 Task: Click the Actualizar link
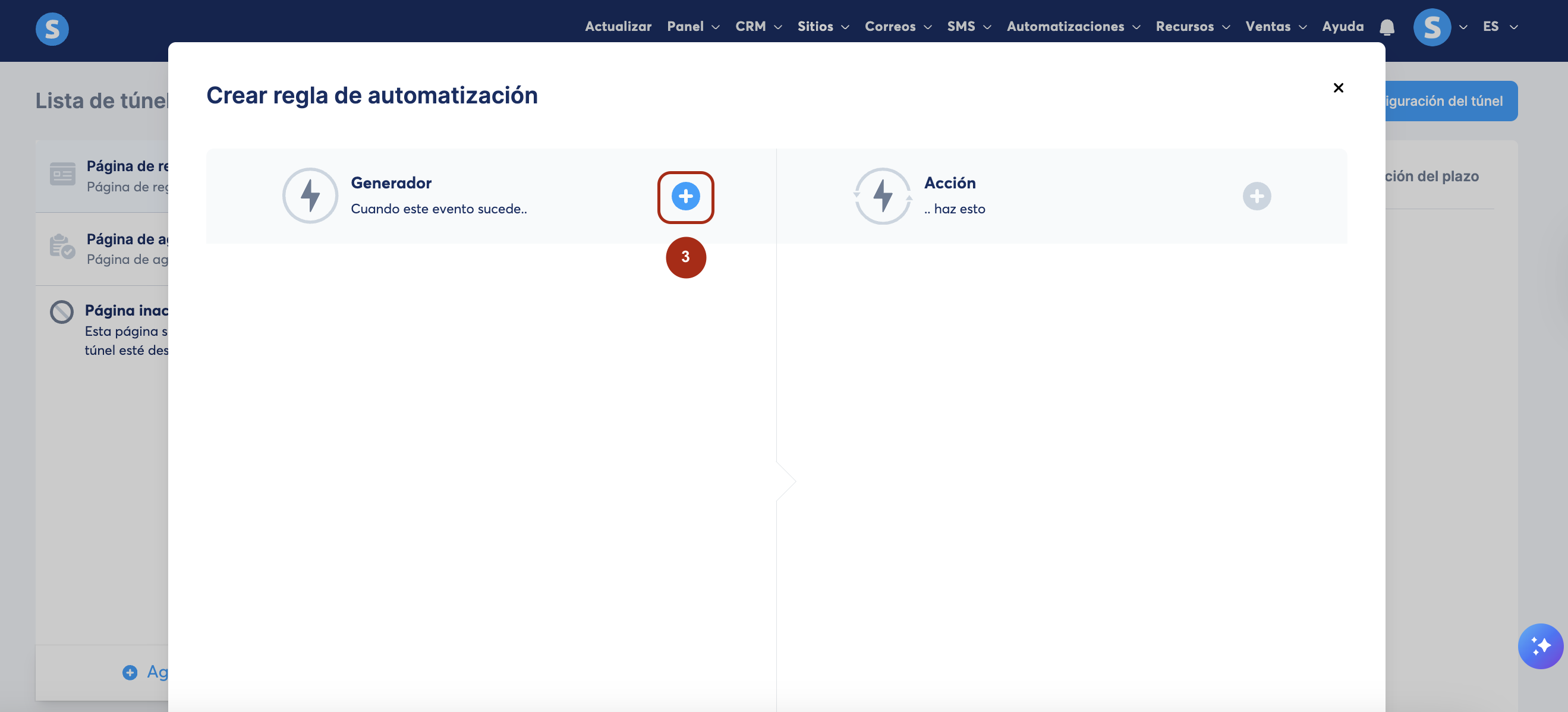pos(618,27)
